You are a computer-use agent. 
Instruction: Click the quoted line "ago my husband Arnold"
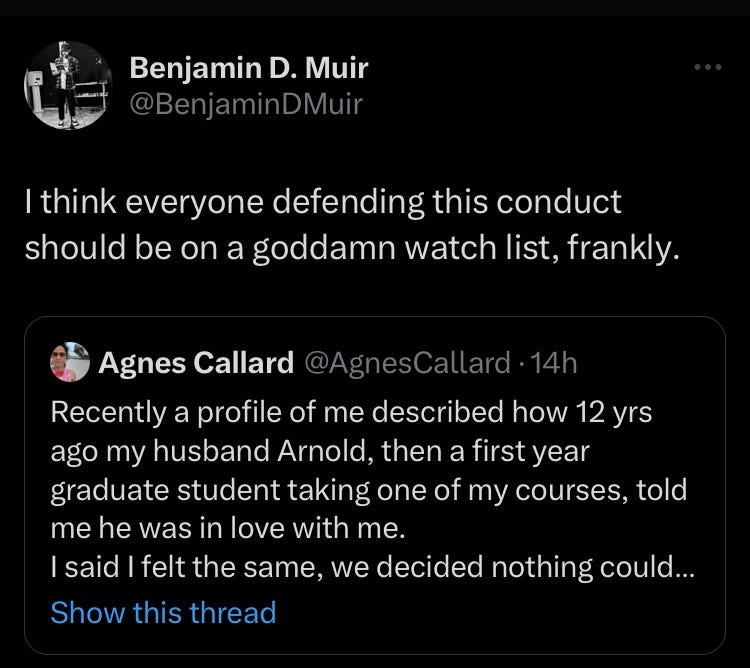pos(320,450)
